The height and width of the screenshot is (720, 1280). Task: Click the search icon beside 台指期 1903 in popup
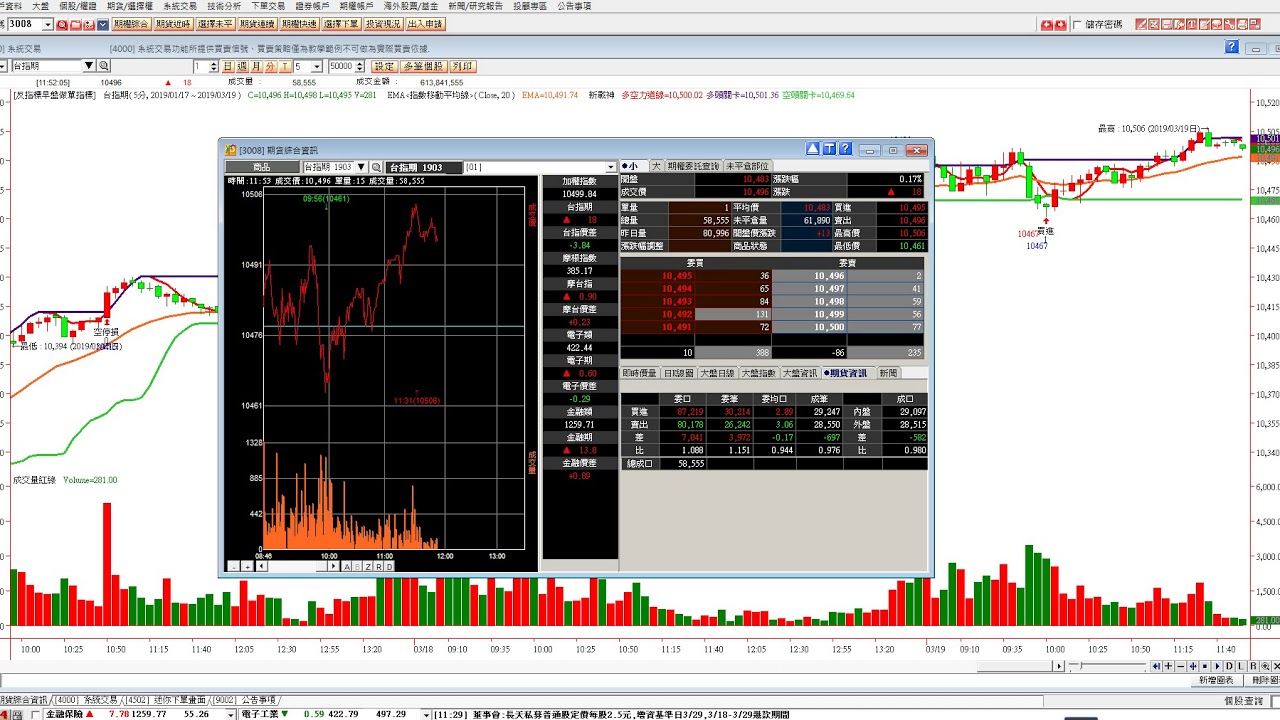click(x=376, y=167)
